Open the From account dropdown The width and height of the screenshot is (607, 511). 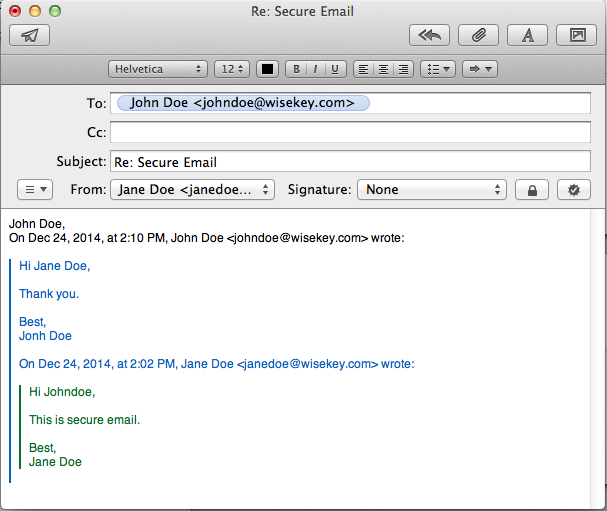point(193,190)
